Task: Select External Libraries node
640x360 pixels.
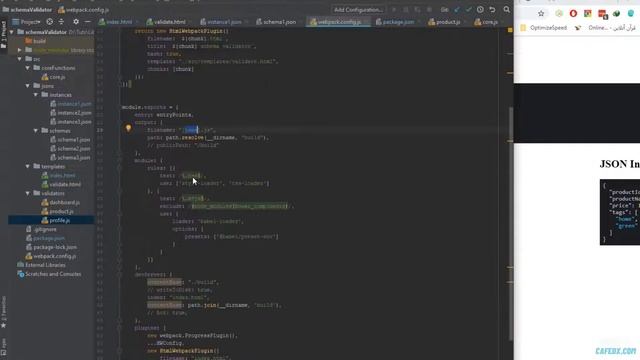Action: click(41, 265)
